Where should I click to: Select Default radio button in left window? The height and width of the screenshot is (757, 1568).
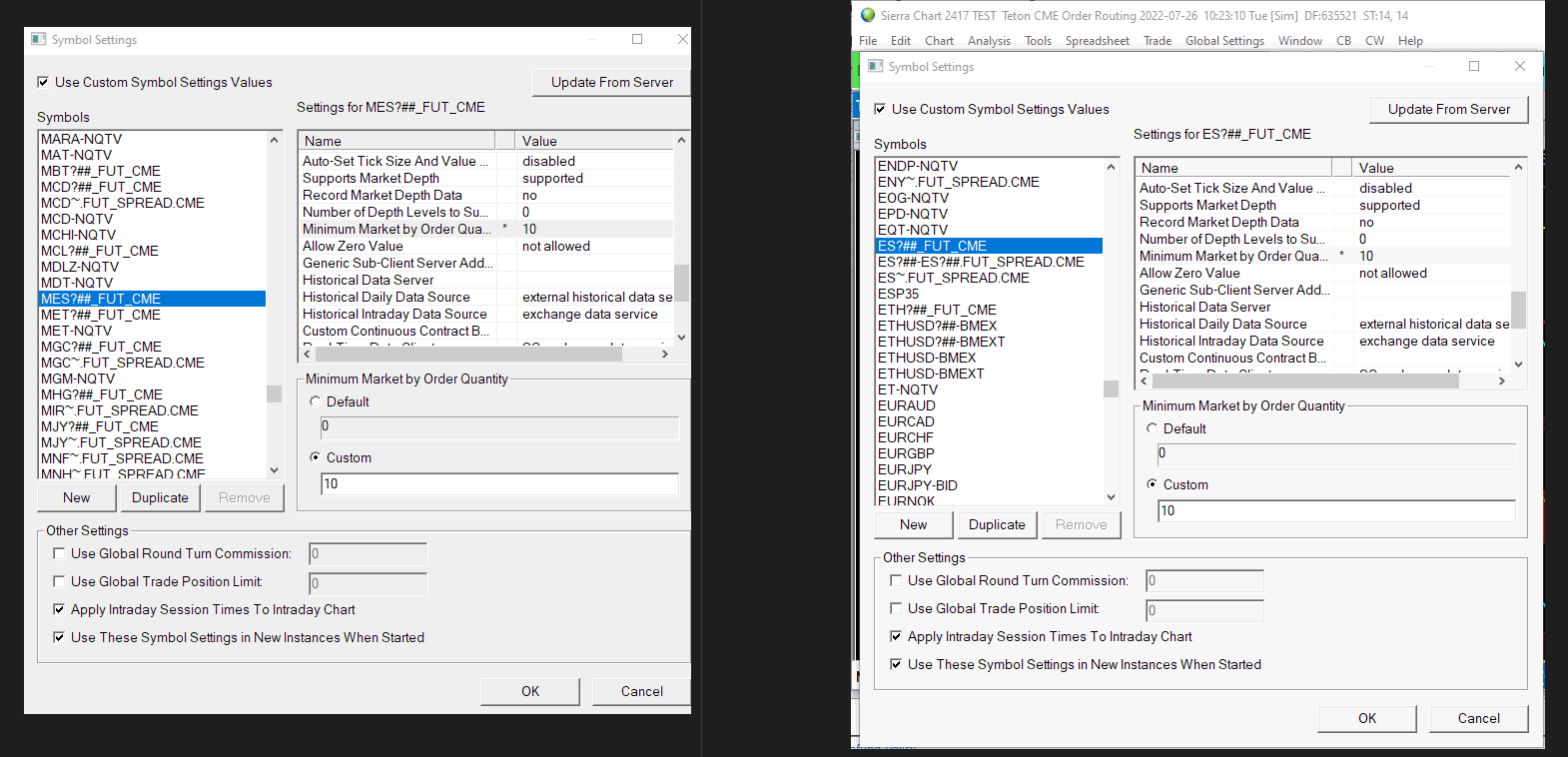[316, 401]
